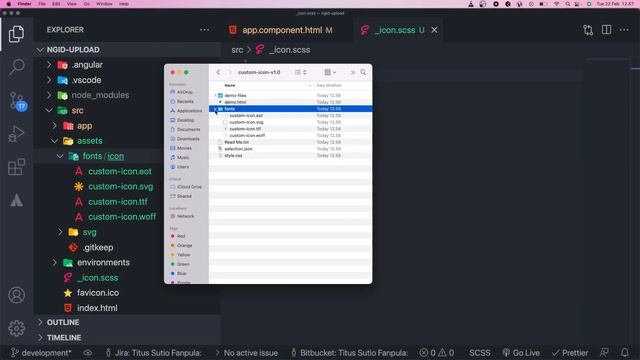
Task: Expand the OUTLINE section
Action: pos(40,322)
